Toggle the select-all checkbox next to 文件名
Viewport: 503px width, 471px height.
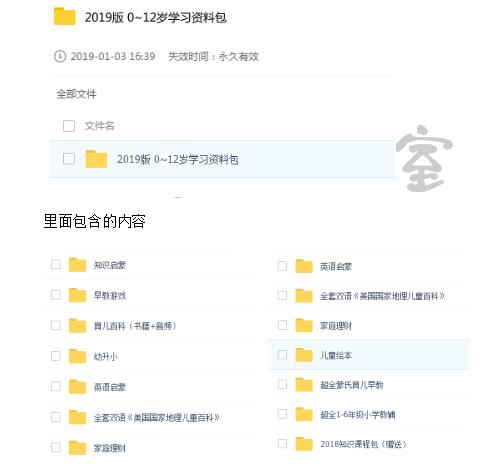(69, 126)
